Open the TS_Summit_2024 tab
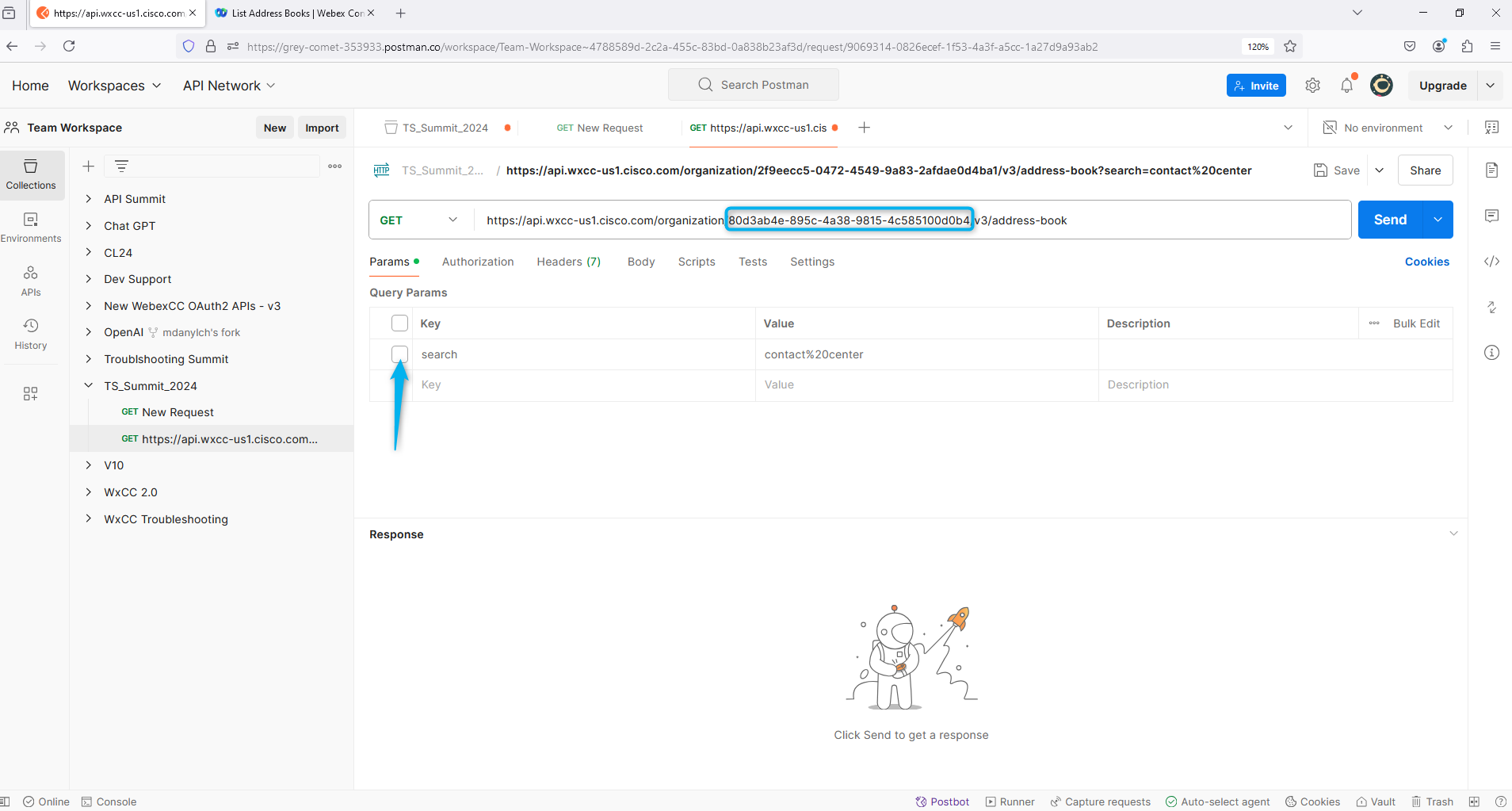Viewport: 1512px width, 811px height. click(x=444, y=128)
